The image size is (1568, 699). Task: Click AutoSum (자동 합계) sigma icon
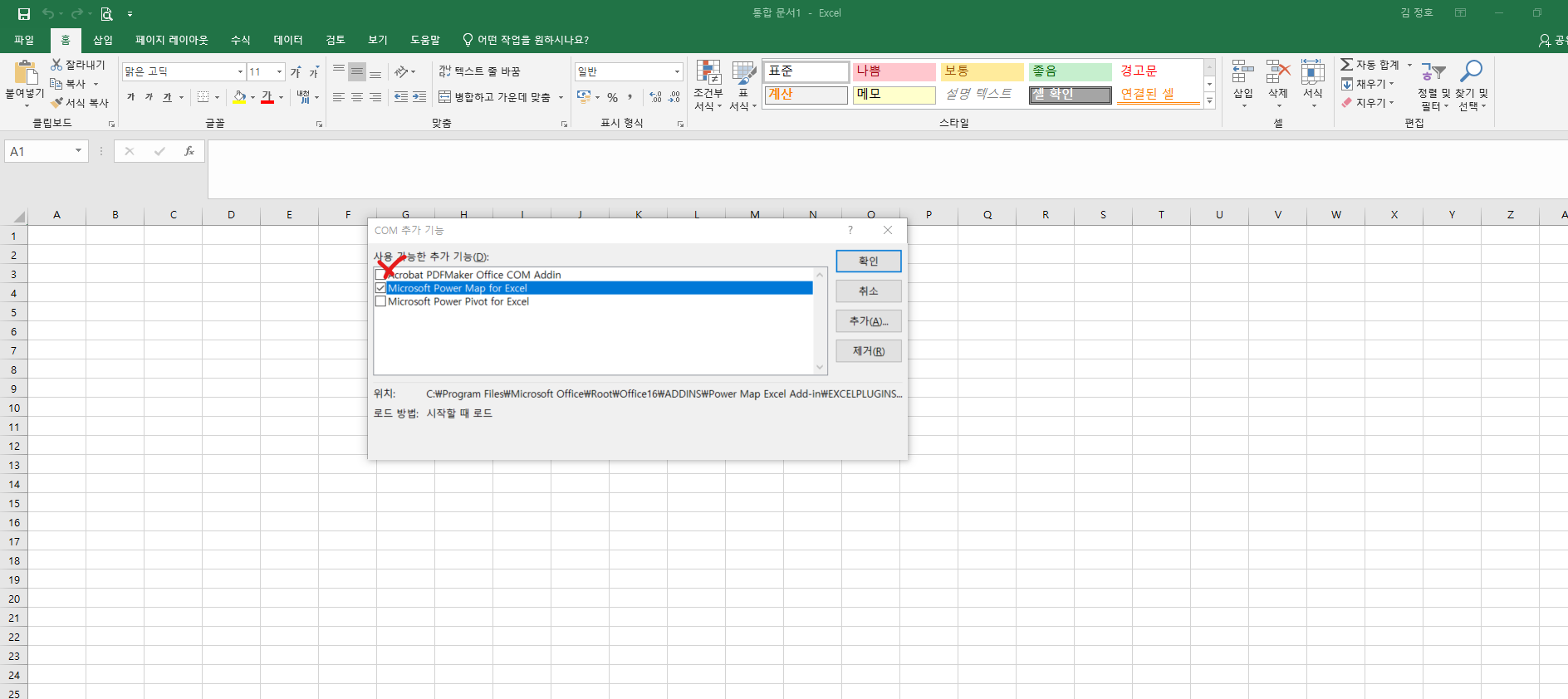pos(1346,64)
